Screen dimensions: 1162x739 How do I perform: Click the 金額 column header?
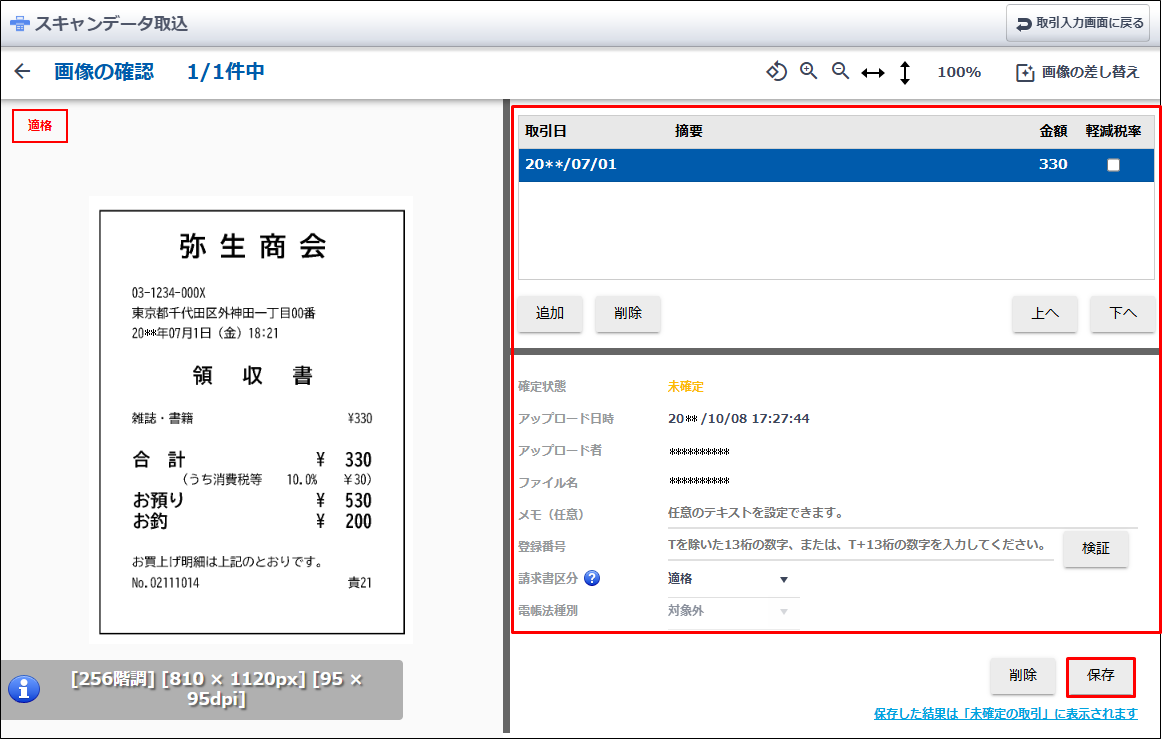click(1053, 131)
